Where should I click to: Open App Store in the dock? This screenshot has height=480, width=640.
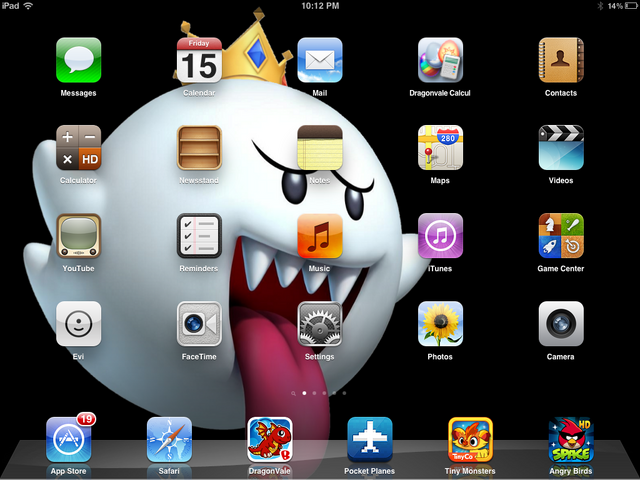pyautogui.click(x=69, y=440)
